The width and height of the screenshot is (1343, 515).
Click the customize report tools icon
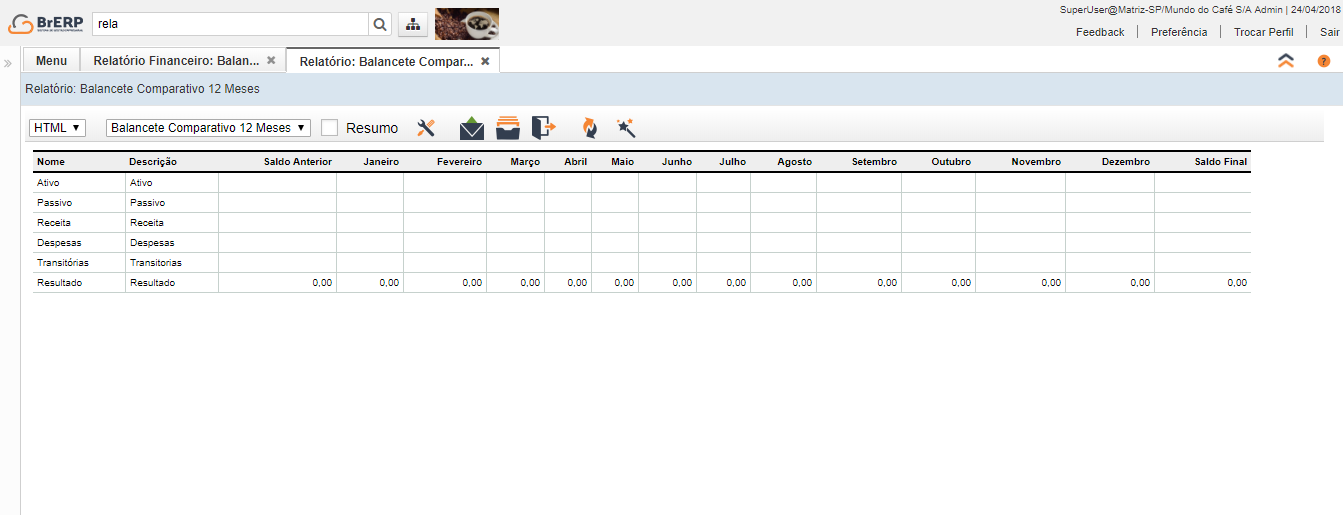pos(426,128)
